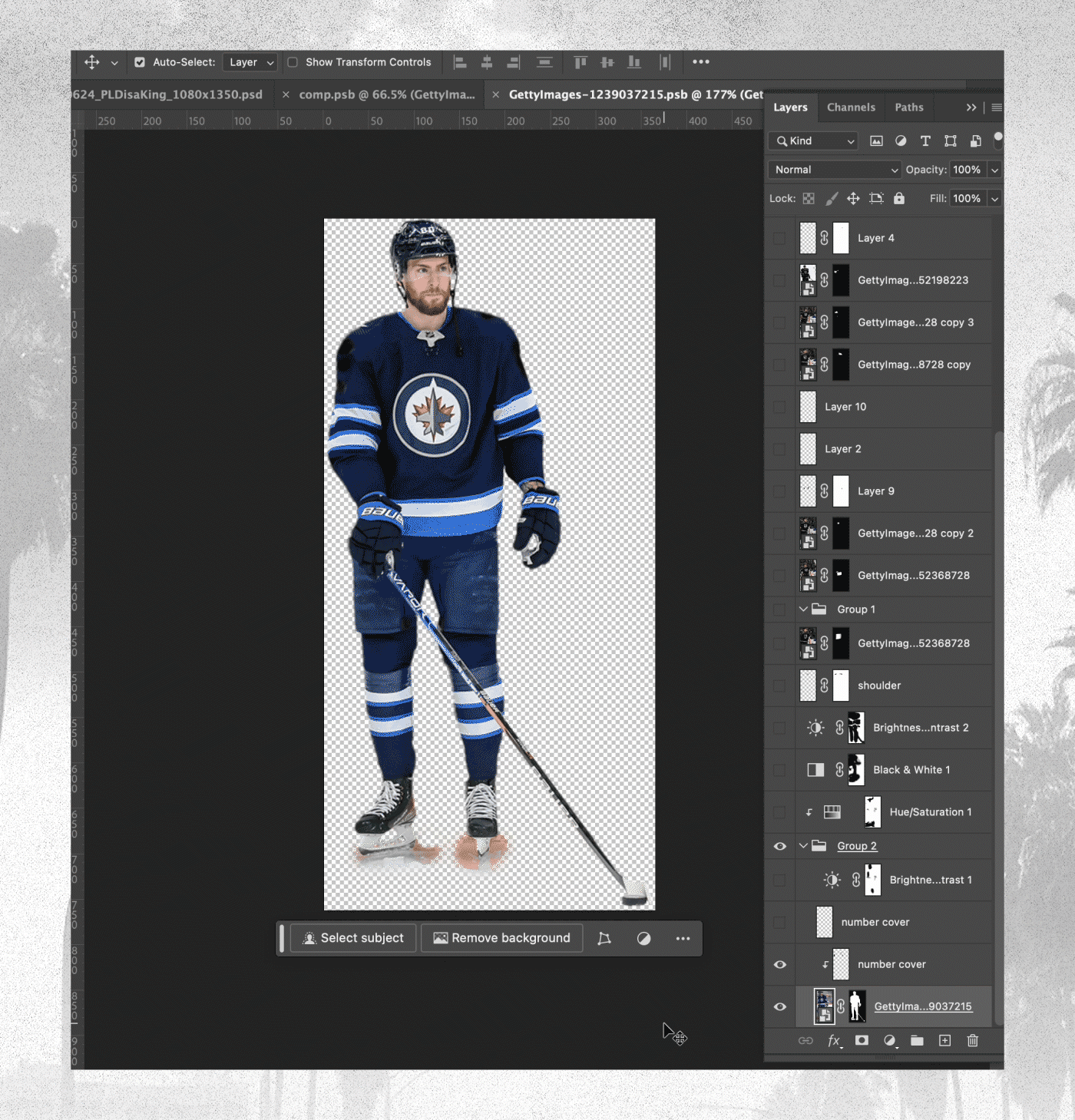
Task: Click Add layer mask icon
Action: tap(862, 1041)
